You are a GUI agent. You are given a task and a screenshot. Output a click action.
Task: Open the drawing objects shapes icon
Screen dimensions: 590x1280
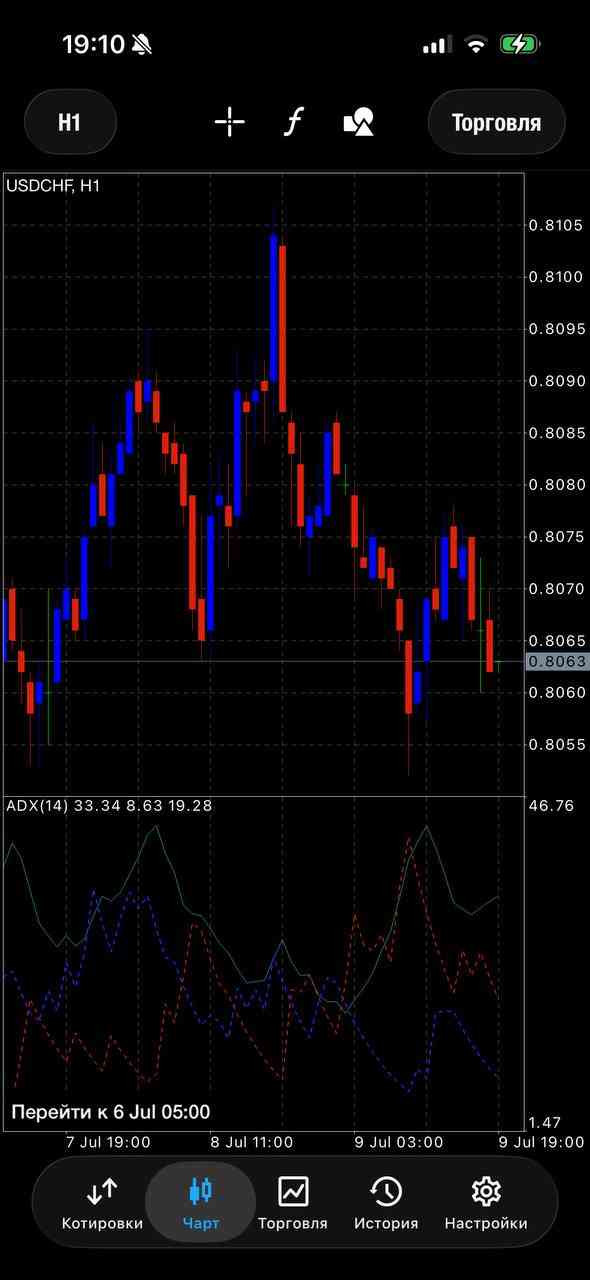[x=359, y=123]
